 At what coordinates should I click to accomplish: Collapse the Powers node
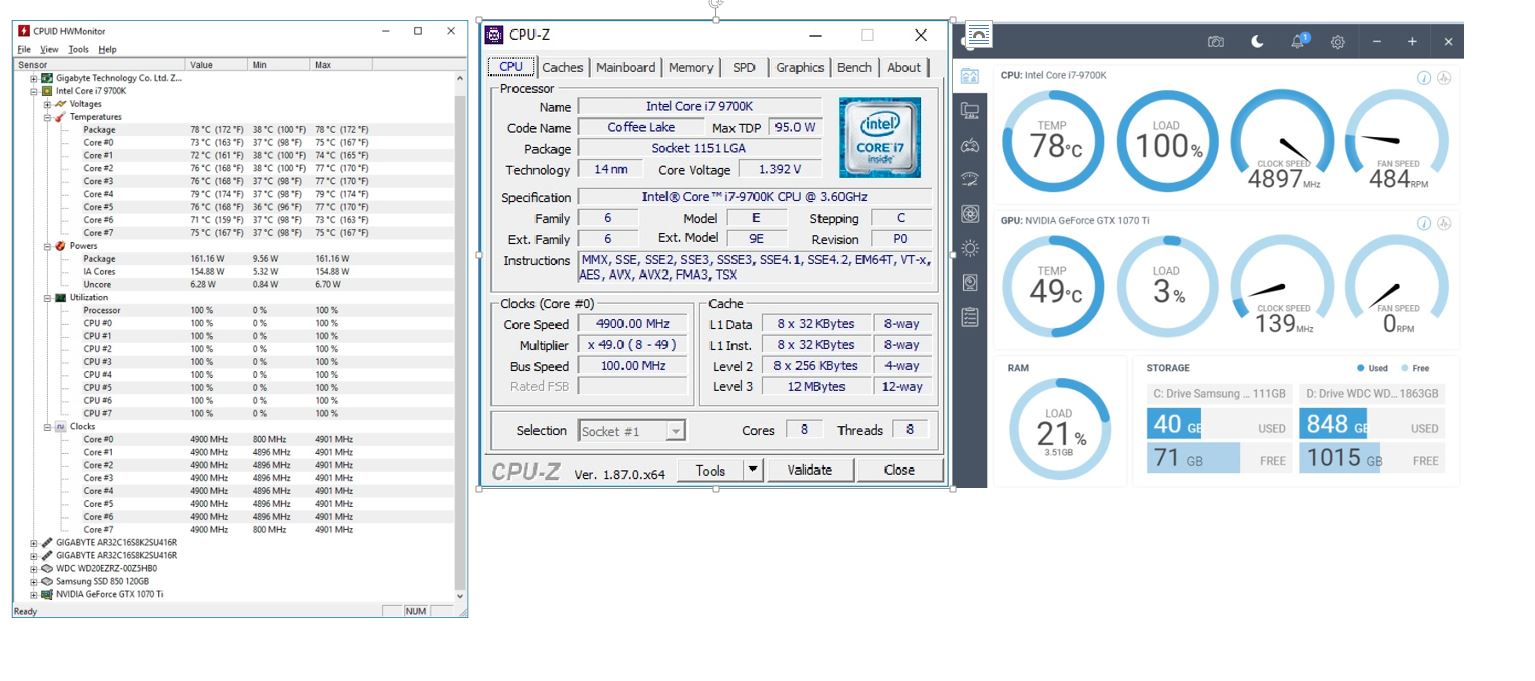47,246
